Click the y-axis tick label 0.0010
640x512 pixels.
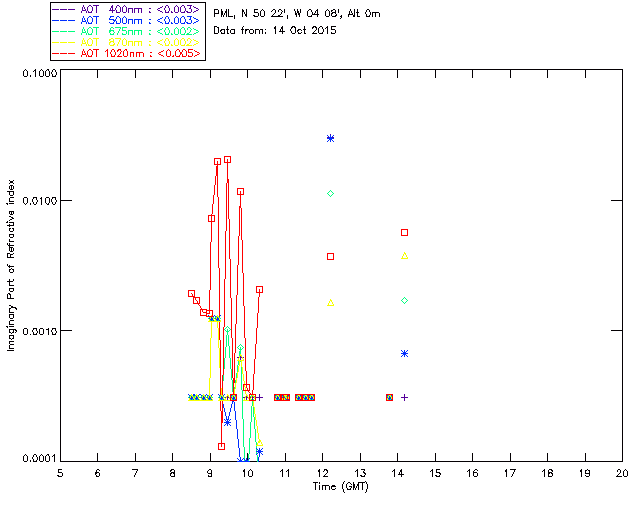tap(39, 331)
